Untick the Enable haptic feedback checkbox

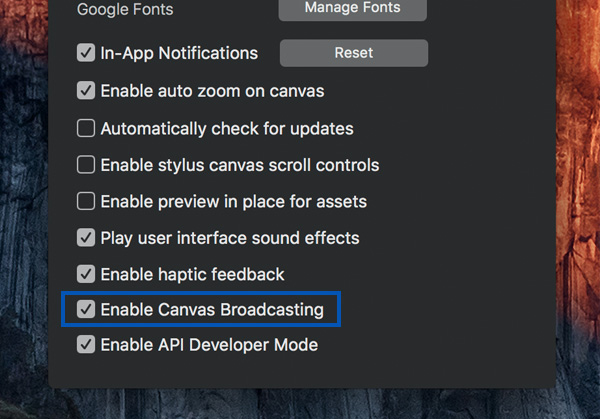coord(86,274)
